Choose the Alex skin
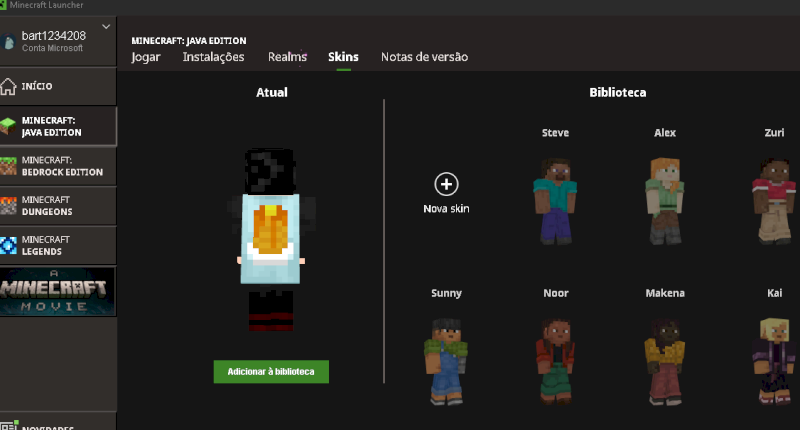This screenshot has width=800, height=430. click(665, 199)
